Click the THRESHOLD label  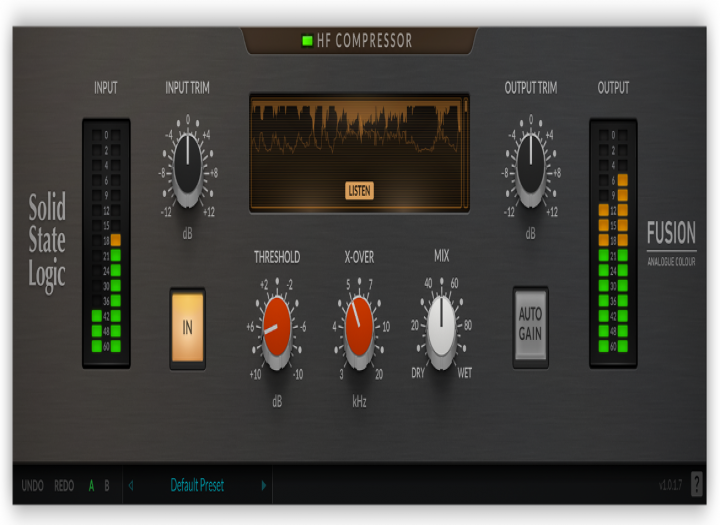click(277, 257)
